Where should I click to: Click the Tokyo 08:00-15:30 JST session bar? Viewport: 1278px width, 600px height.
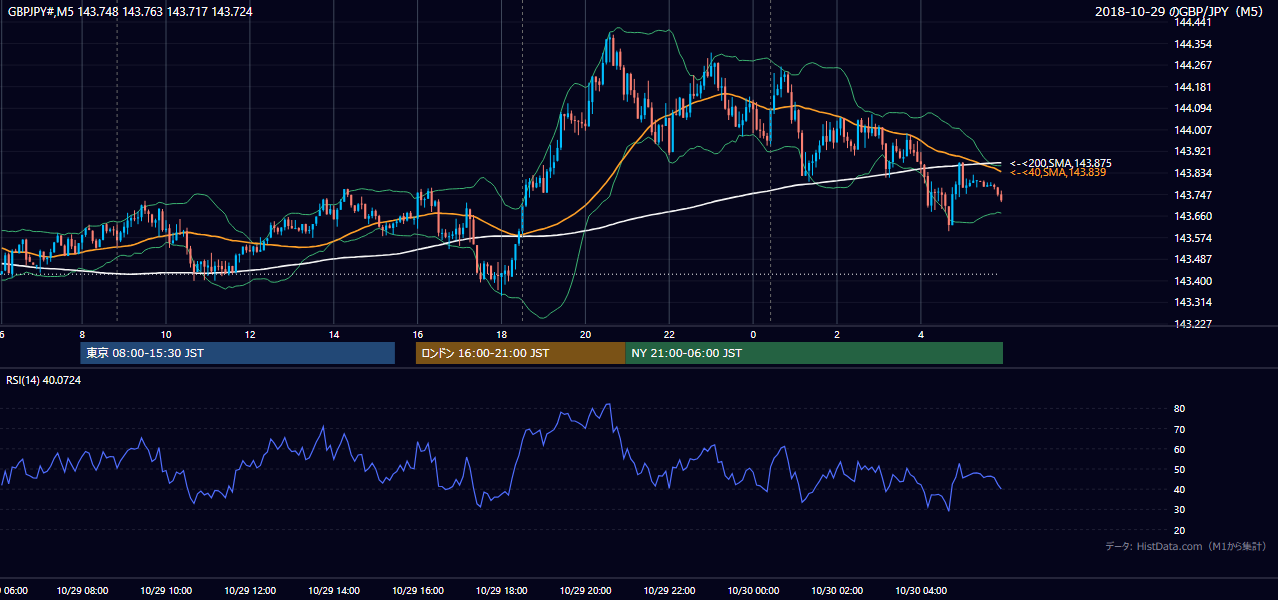(238, 353)
